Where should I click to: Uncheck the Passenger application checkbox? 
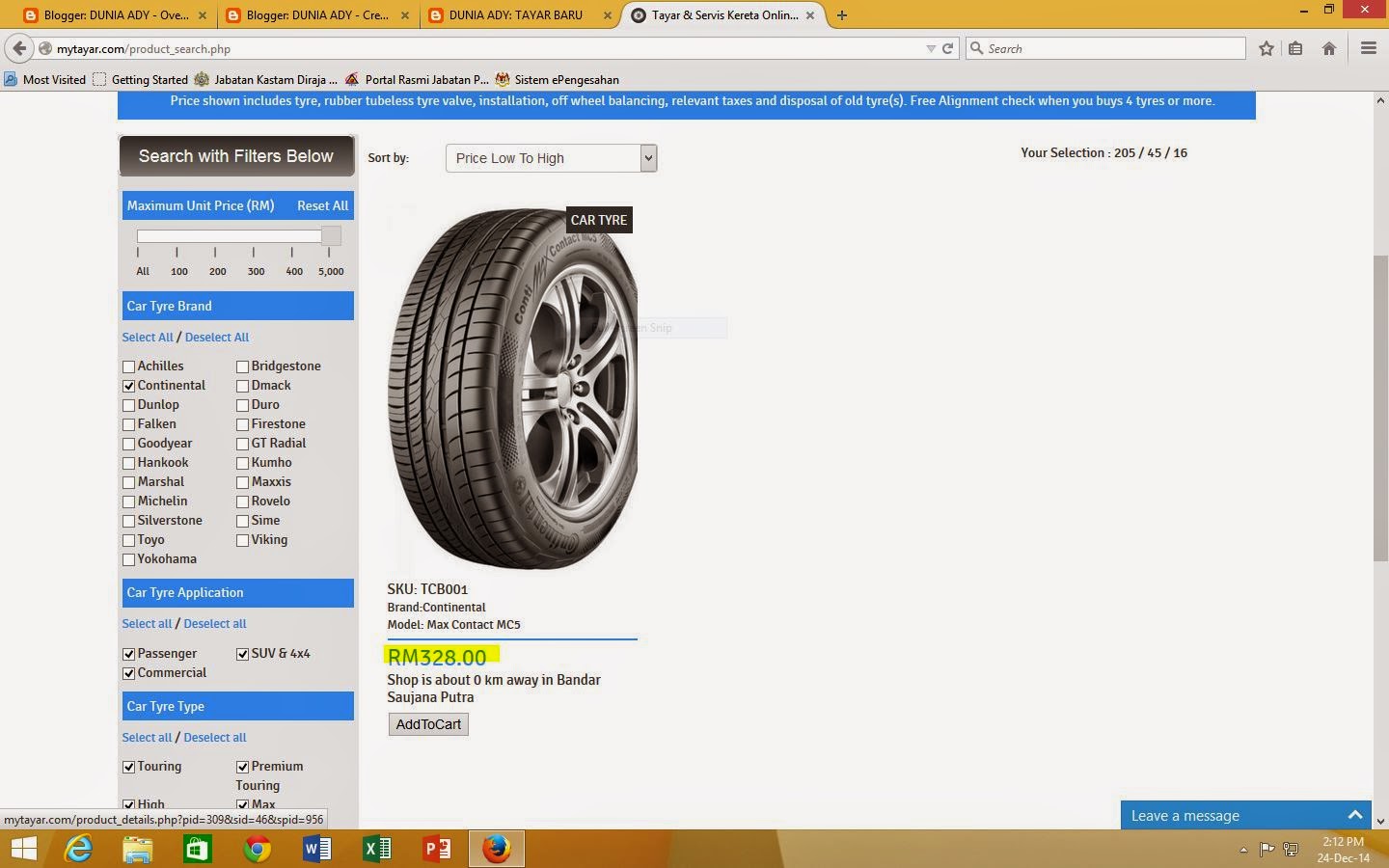pyautogui.click(x=128, y=654)
